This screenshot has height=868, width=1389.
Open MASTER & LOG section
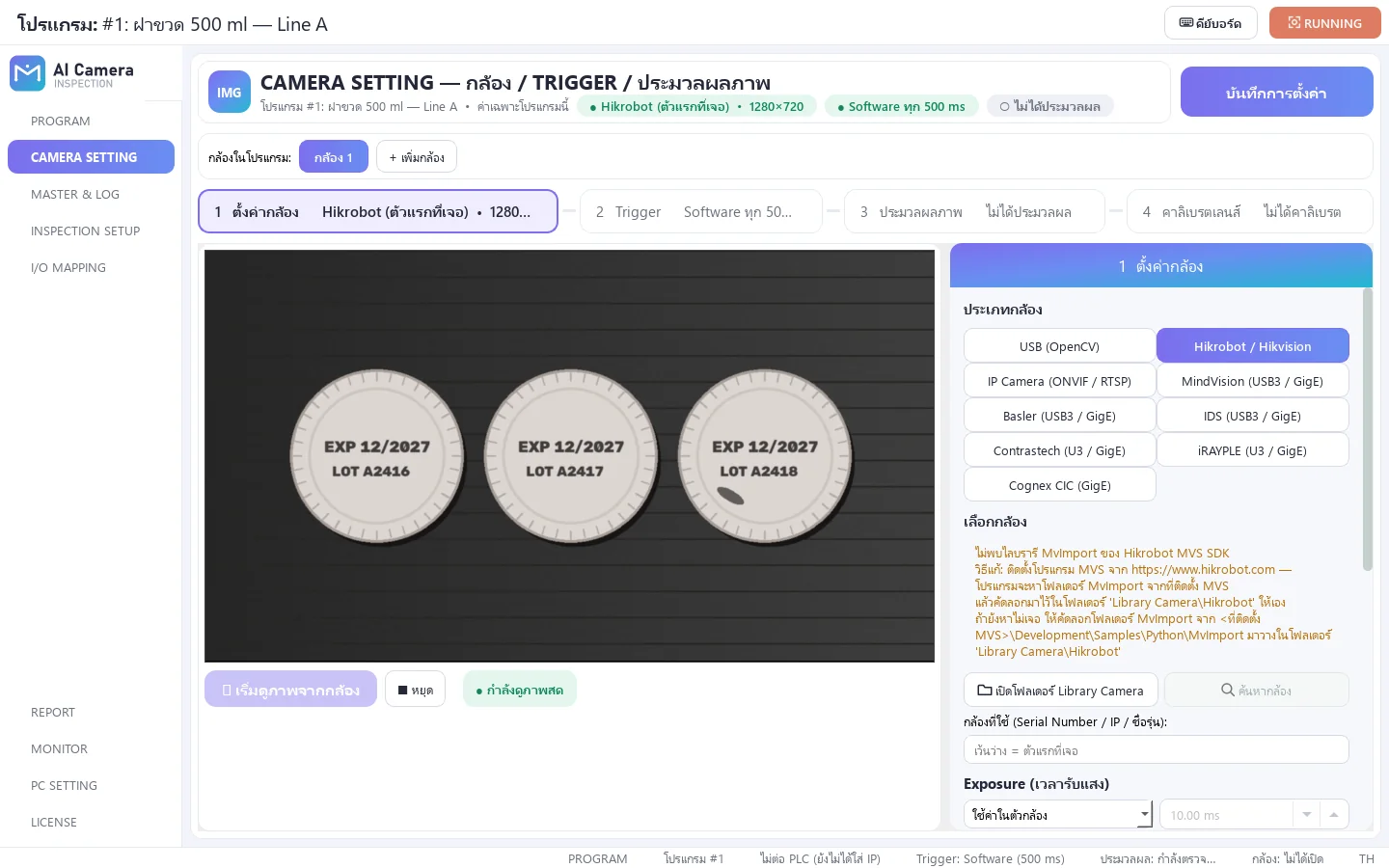tap(91, 194)
